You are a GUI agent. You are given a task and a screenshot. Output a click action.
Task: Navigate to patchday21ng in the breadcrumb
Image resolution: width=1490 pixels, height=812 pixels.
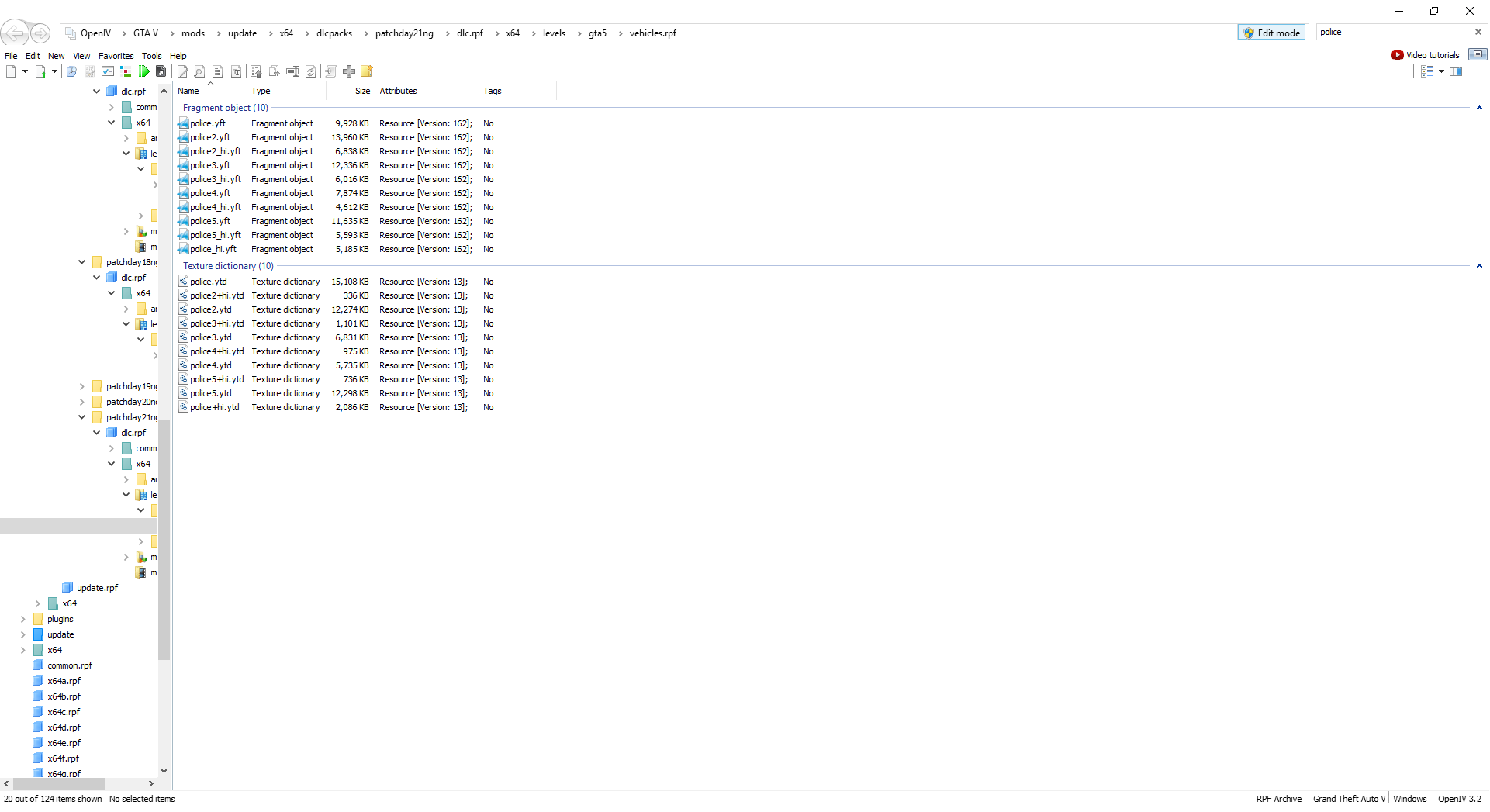tap(404, 33)
